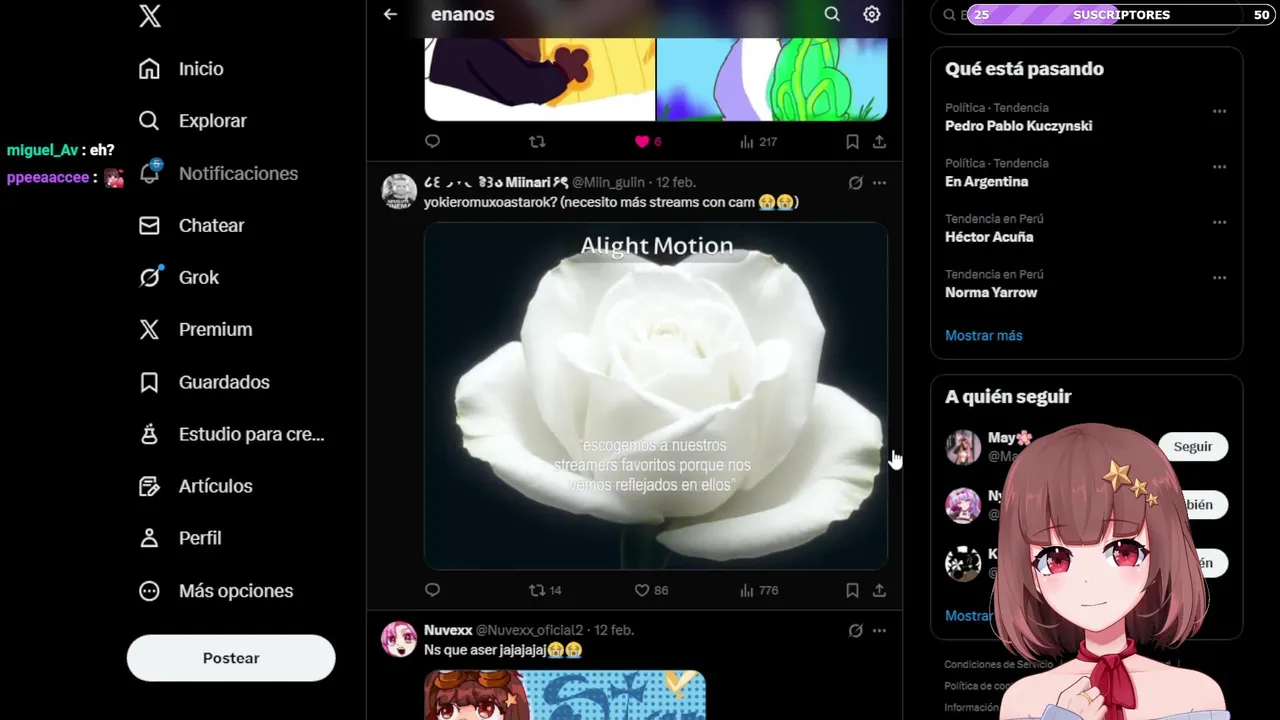Image resolution: width=1280 pixels, height=720 pixels.
Task: Open the Premium page
Action: coord(195,330)
